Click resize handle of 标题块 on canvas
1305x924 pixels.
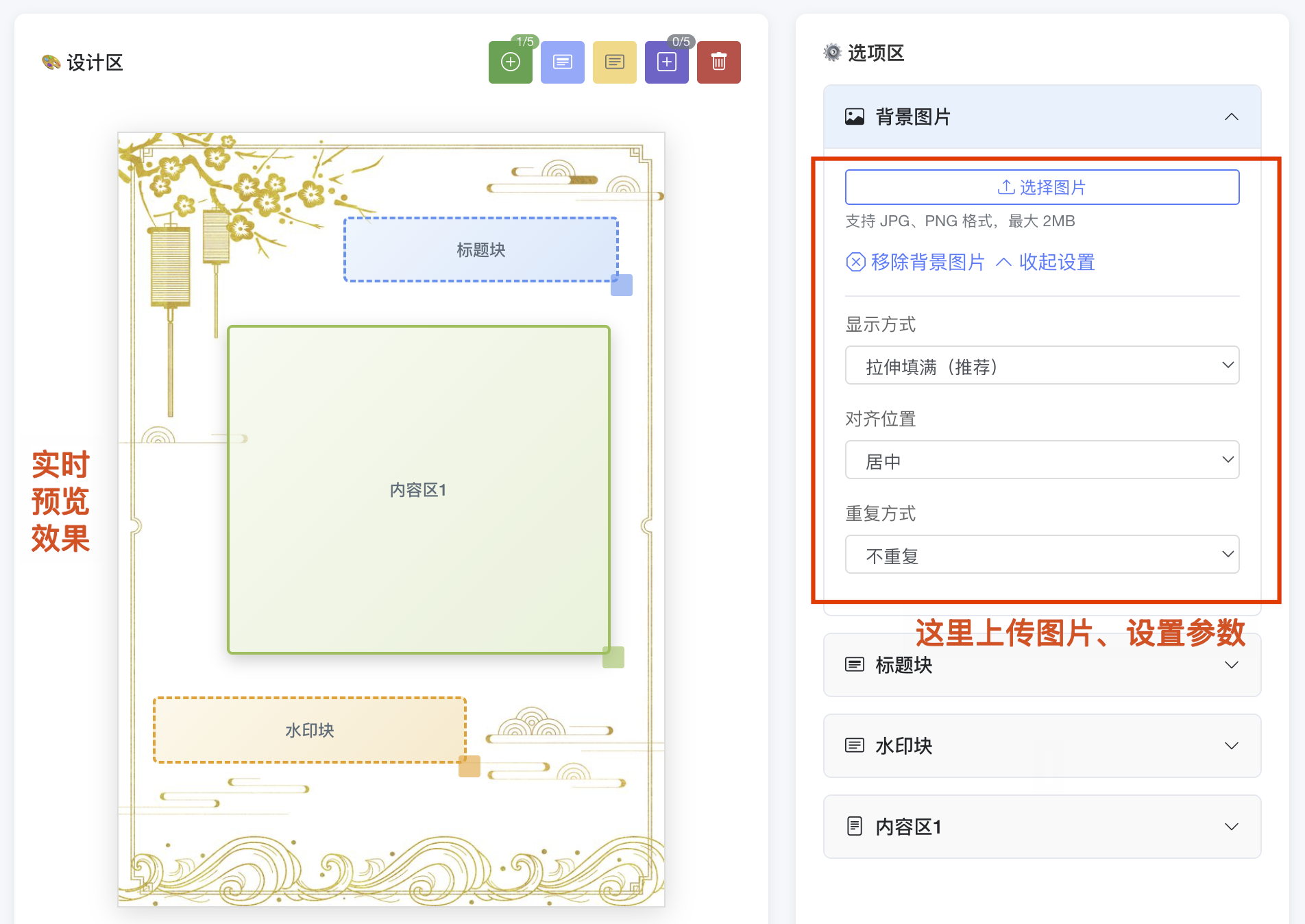pos(621,284)
